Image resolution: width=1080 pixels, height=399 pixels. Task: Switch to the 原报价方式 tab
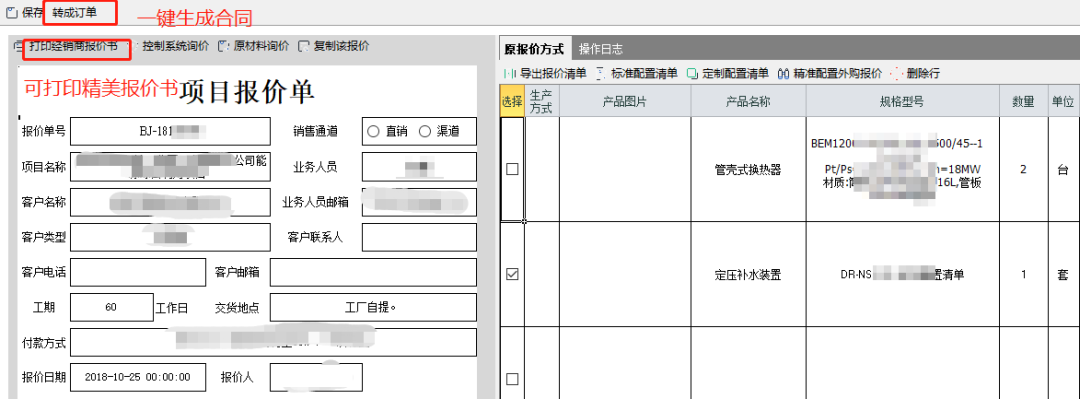534,50
